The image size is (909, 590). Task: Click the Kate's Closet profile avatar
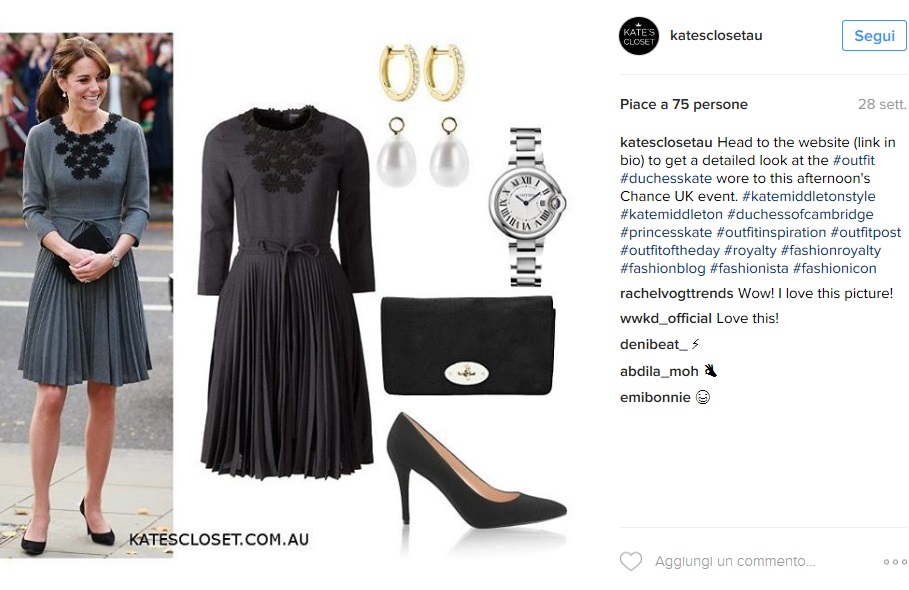pos(639,36)
